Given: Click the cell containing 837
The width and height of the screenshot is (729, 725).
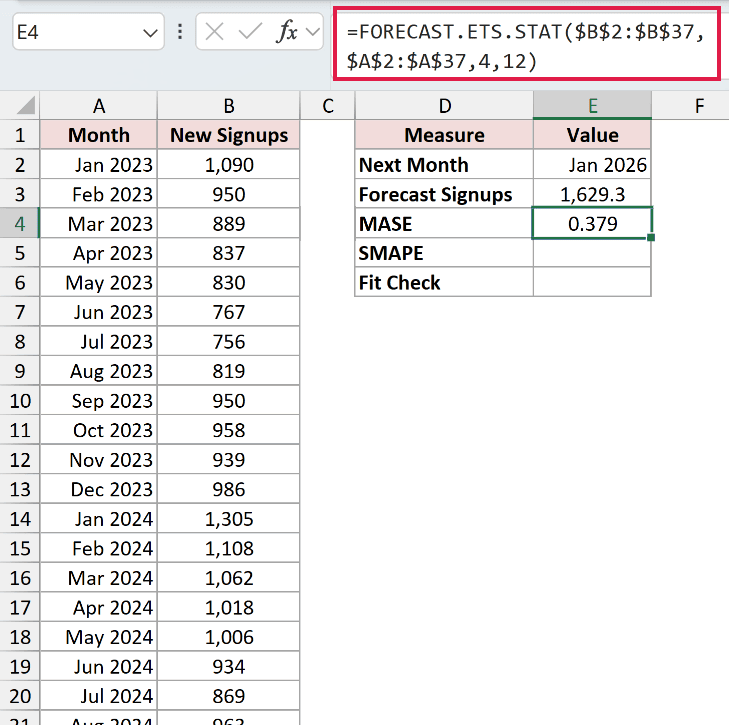Looking at the screenshot, I should click(229, 253).
